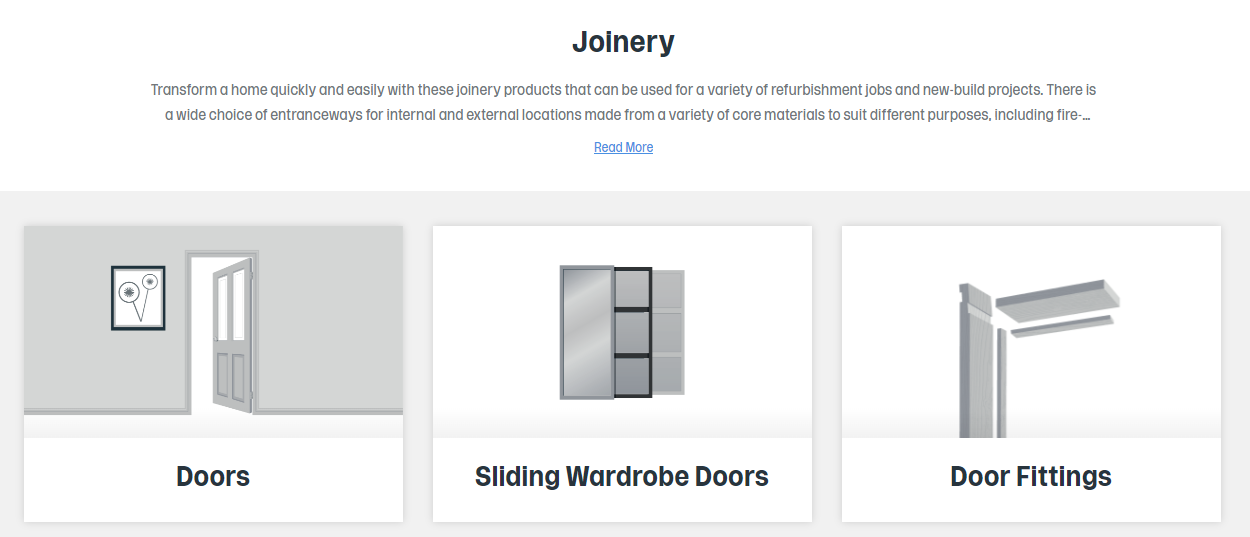This screenshot has height=537, width=1250.
Task: Select the Door Fittings image
Action: [1031, 331]
